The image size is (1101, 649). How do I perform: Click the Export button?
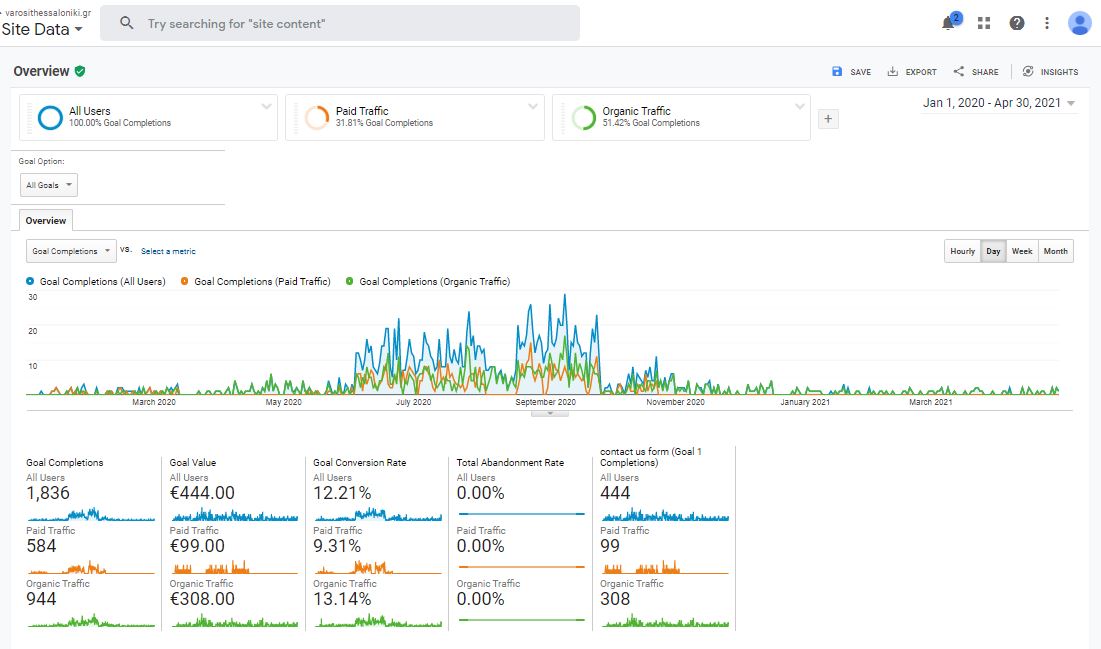point(912,72)
